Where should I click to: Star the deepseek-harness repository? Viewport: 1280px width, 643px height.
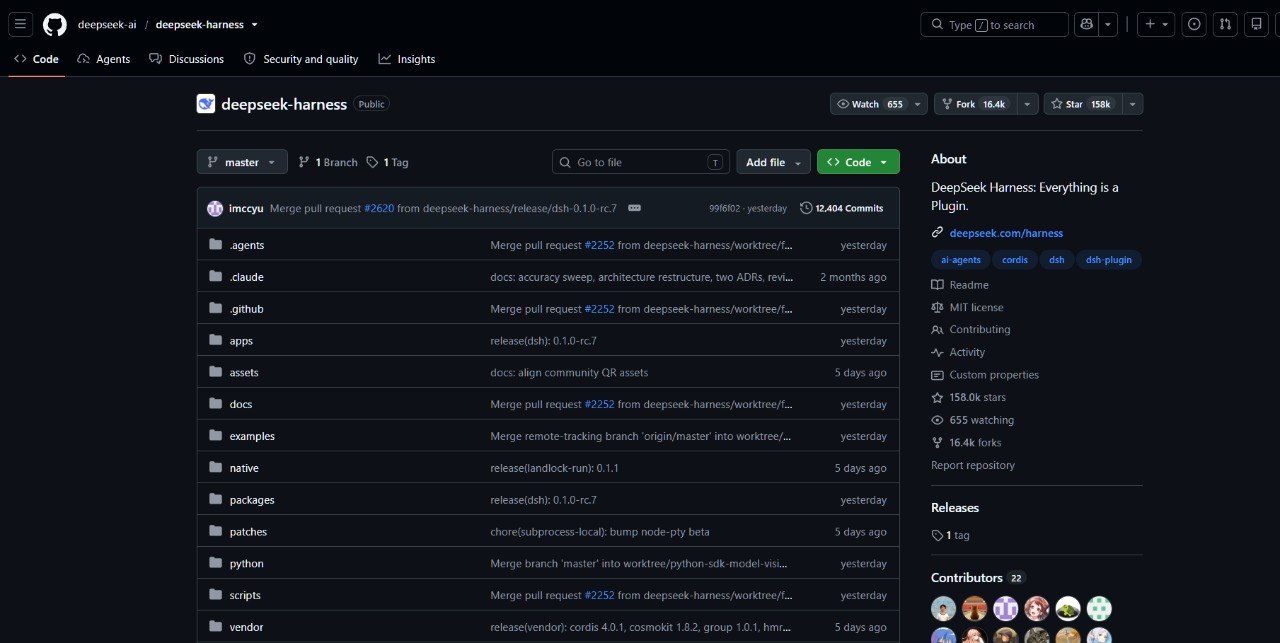click(x=1082, y=104)
